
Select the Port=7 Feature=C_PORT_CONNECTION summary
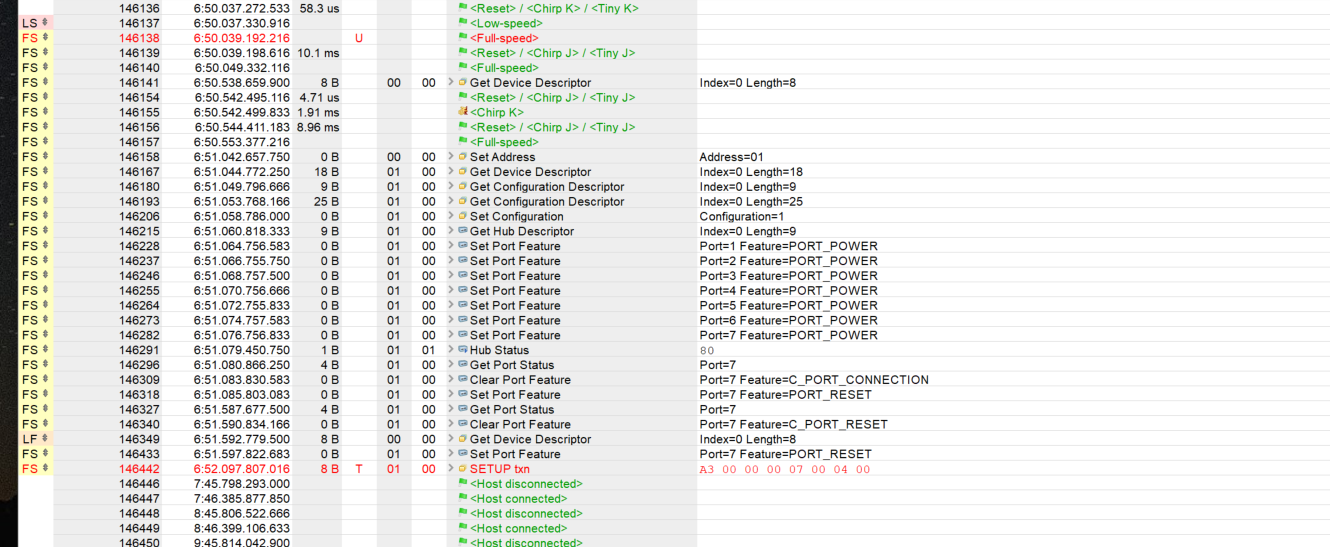coord(814,380)
